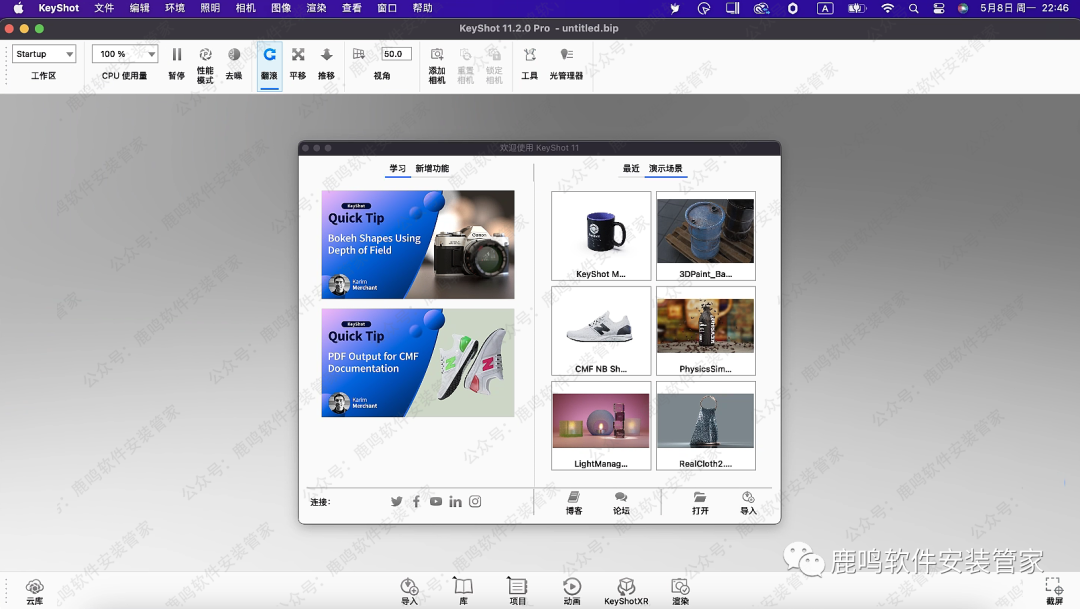The image size is (1080, 609).
Task: Expand the CPU usage 100% dropdown
Action: (124, 54)
